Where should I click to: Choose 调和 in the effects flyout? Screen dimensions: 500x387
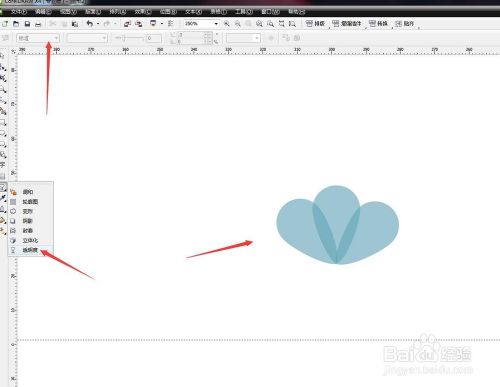pos(30,192)
